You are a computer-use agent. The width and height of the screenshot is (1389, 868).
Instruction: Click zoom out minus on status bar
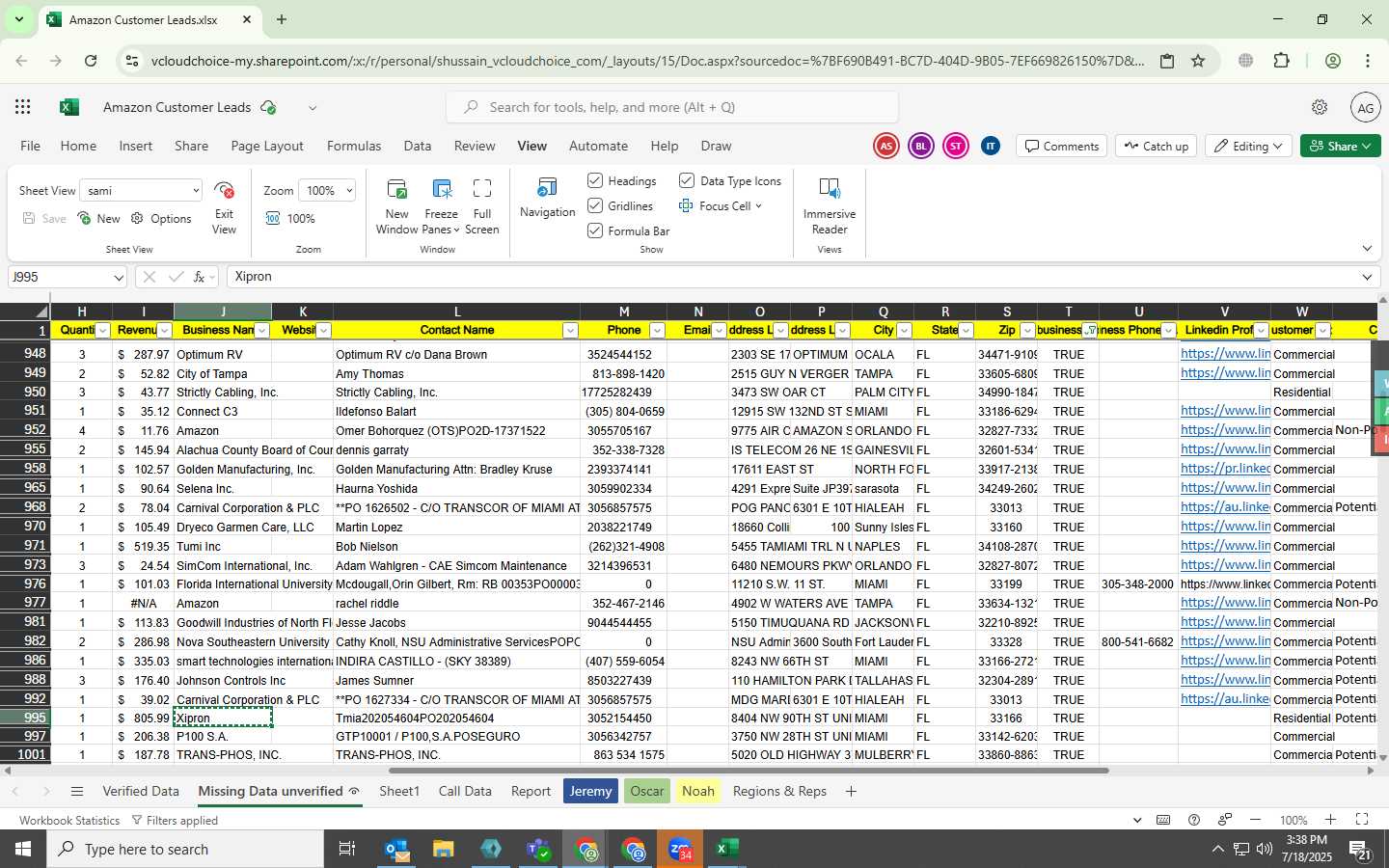(1255, 820)
